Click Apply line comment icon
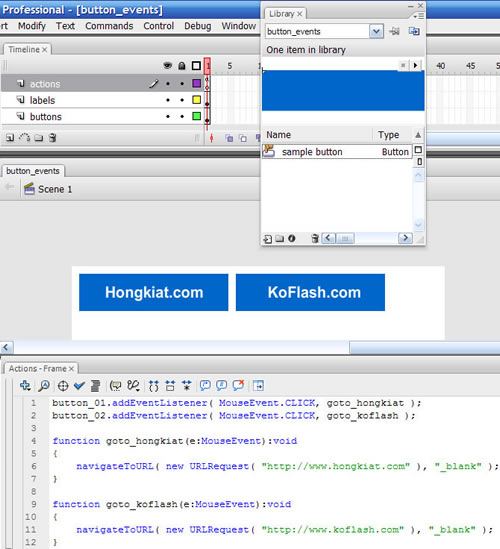This screenshot has width=500, height=549. click(221, 385)
